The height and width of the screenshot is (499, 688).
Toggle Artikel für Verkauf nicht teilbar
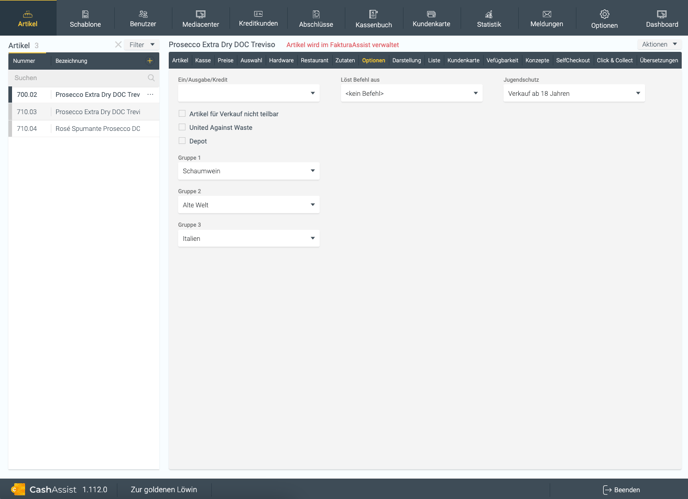[182, 114]
